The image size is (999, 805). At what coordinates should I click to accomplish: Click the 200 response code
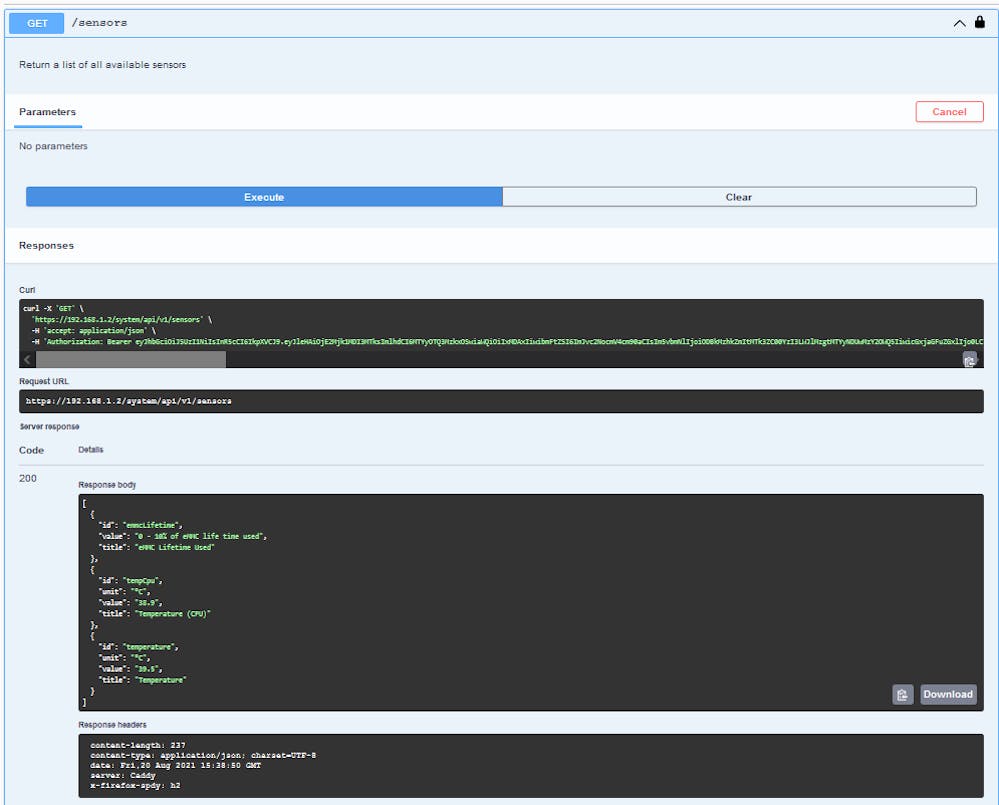tap(28, 478)
